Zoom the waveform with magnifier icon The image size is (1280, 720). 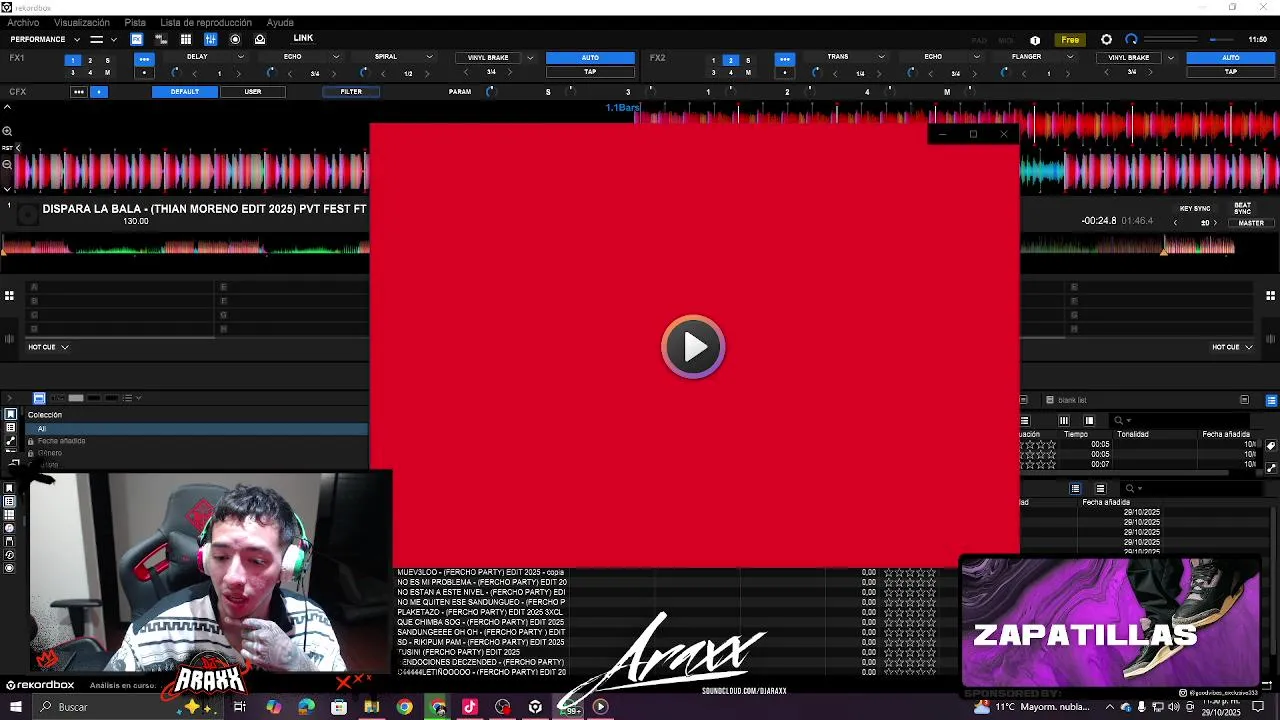[x=7, y=132]
